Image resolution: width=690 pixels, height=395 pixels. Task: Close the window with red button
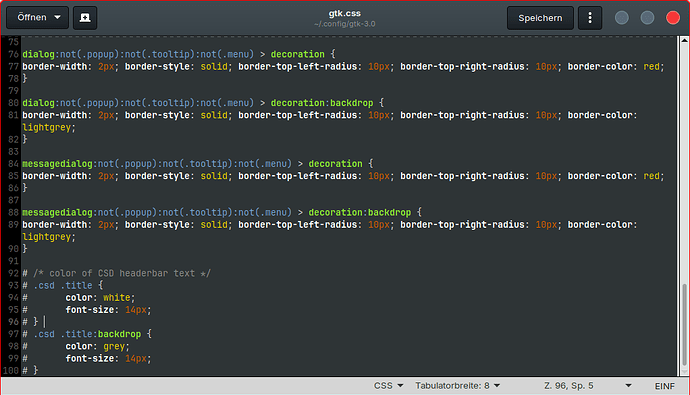[672, 18]
